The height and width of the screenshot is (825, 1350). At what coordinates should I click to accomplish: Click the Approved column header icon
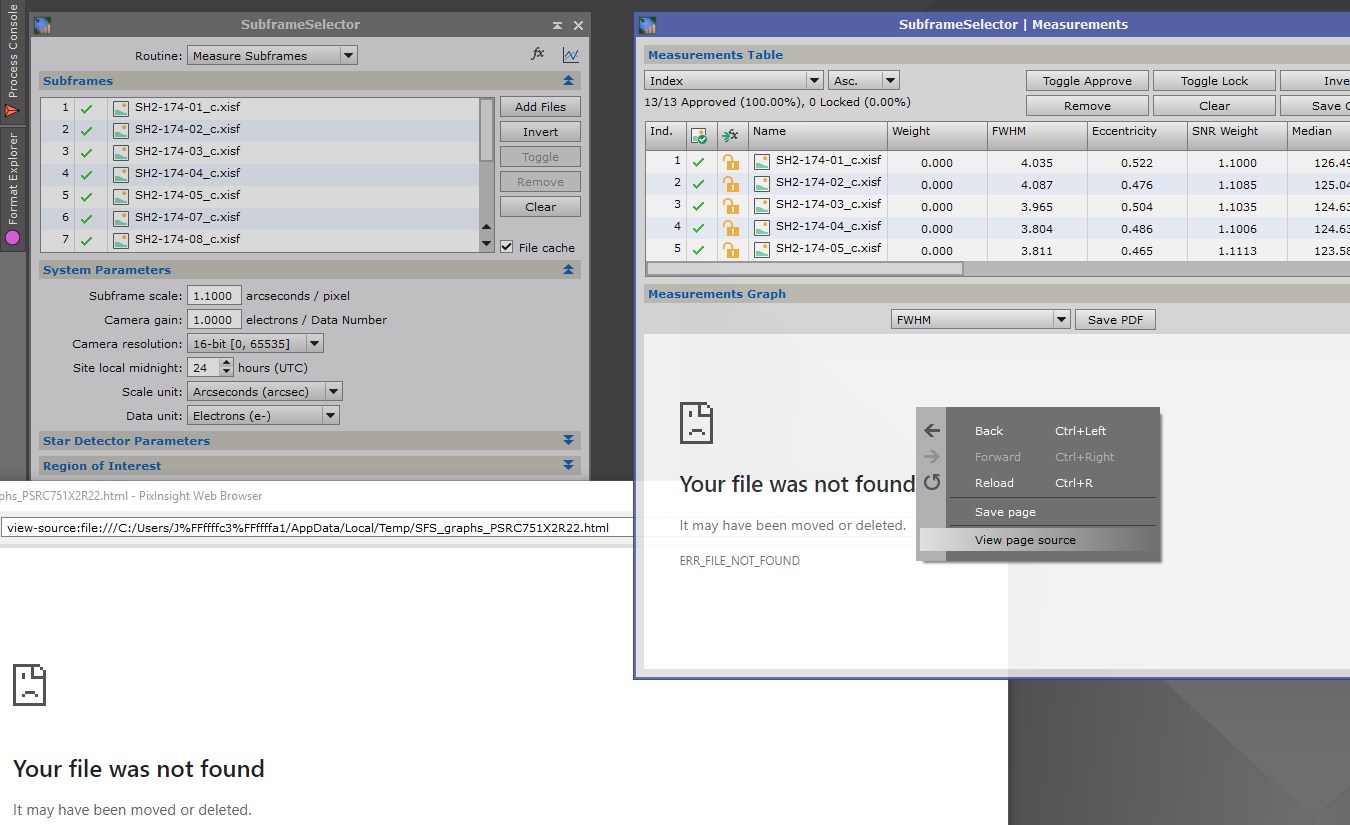click(699, 135)
